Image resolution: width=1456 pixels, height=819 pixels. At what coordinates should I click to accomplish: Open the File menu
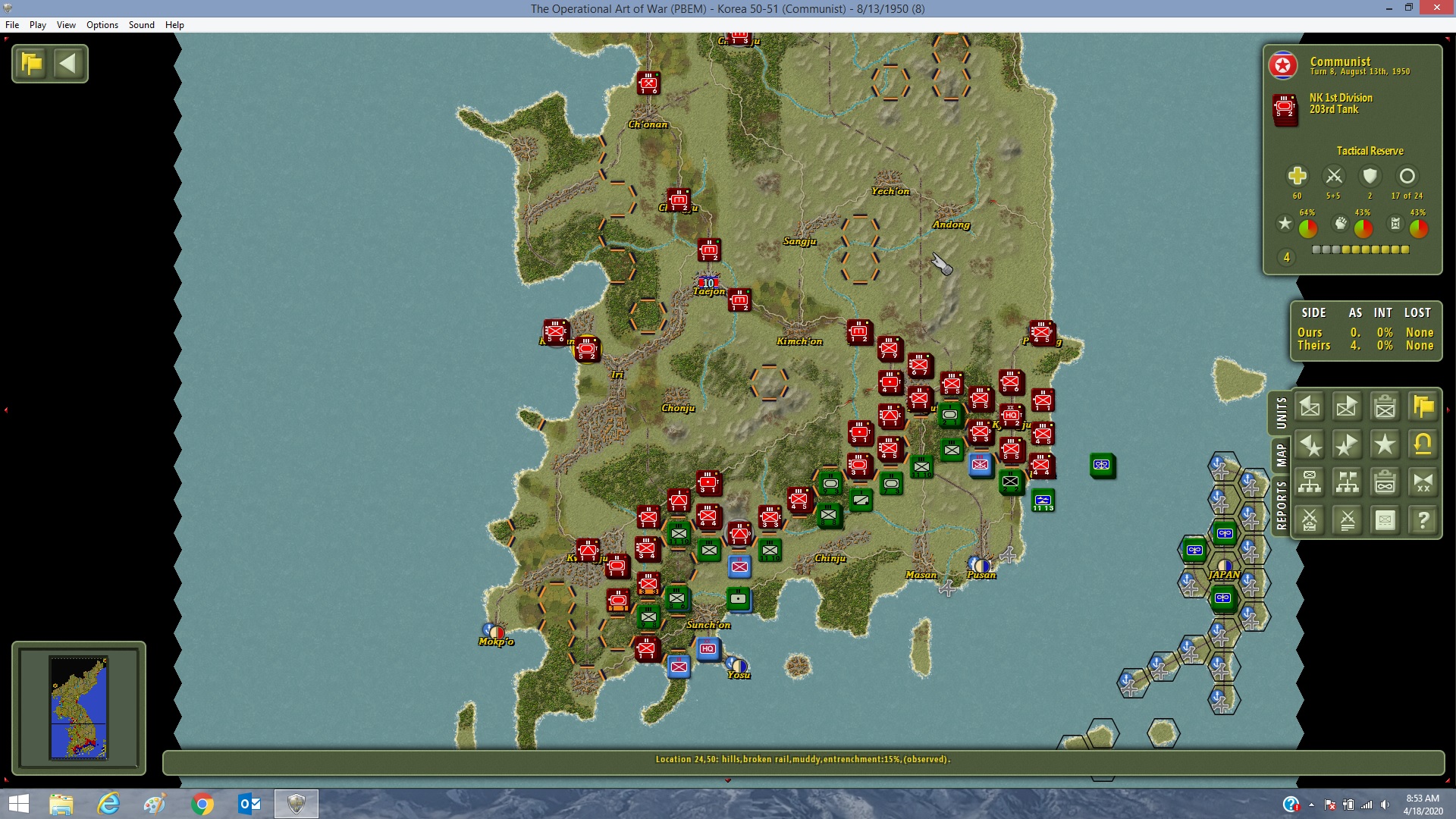click(x=12, y=25)
